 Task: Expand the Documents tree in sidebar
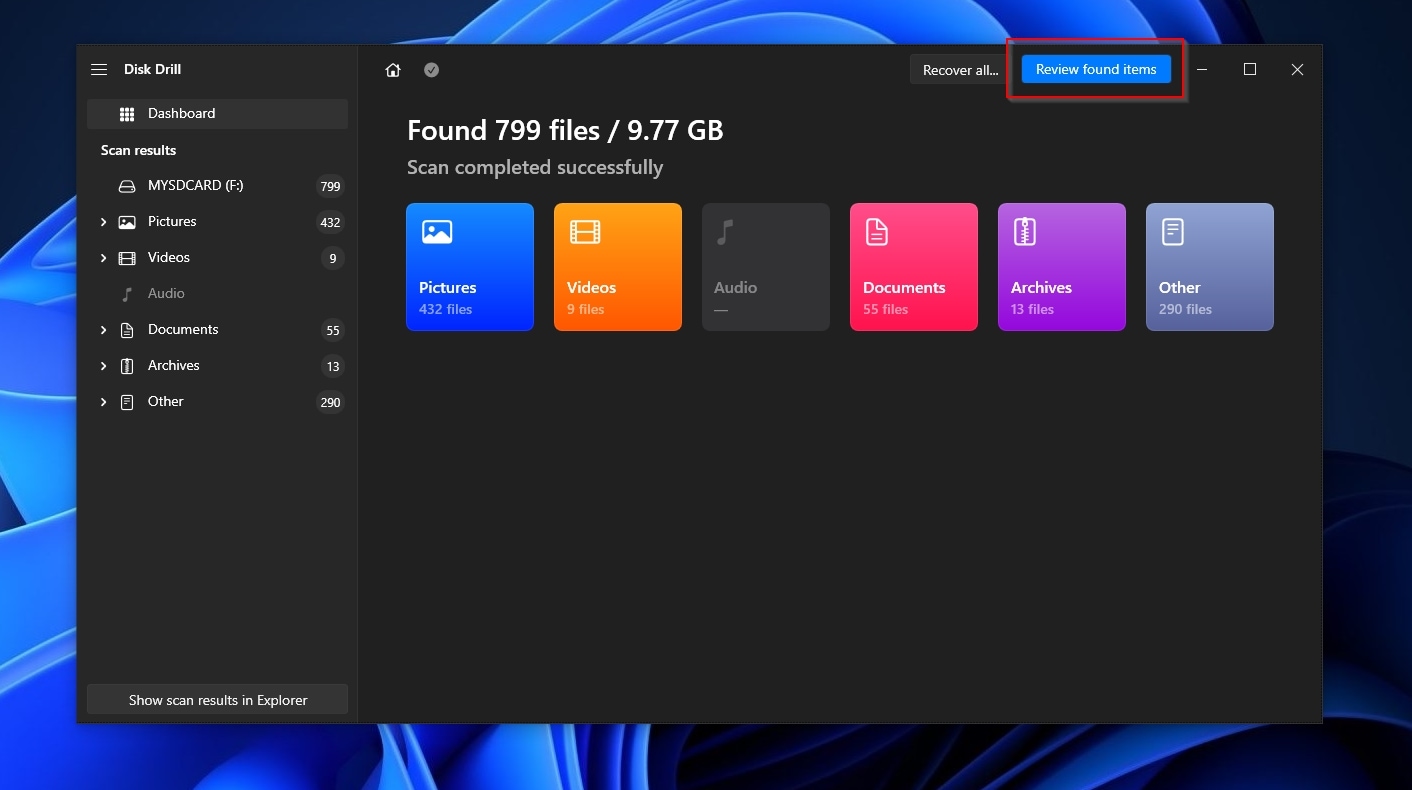103,329
